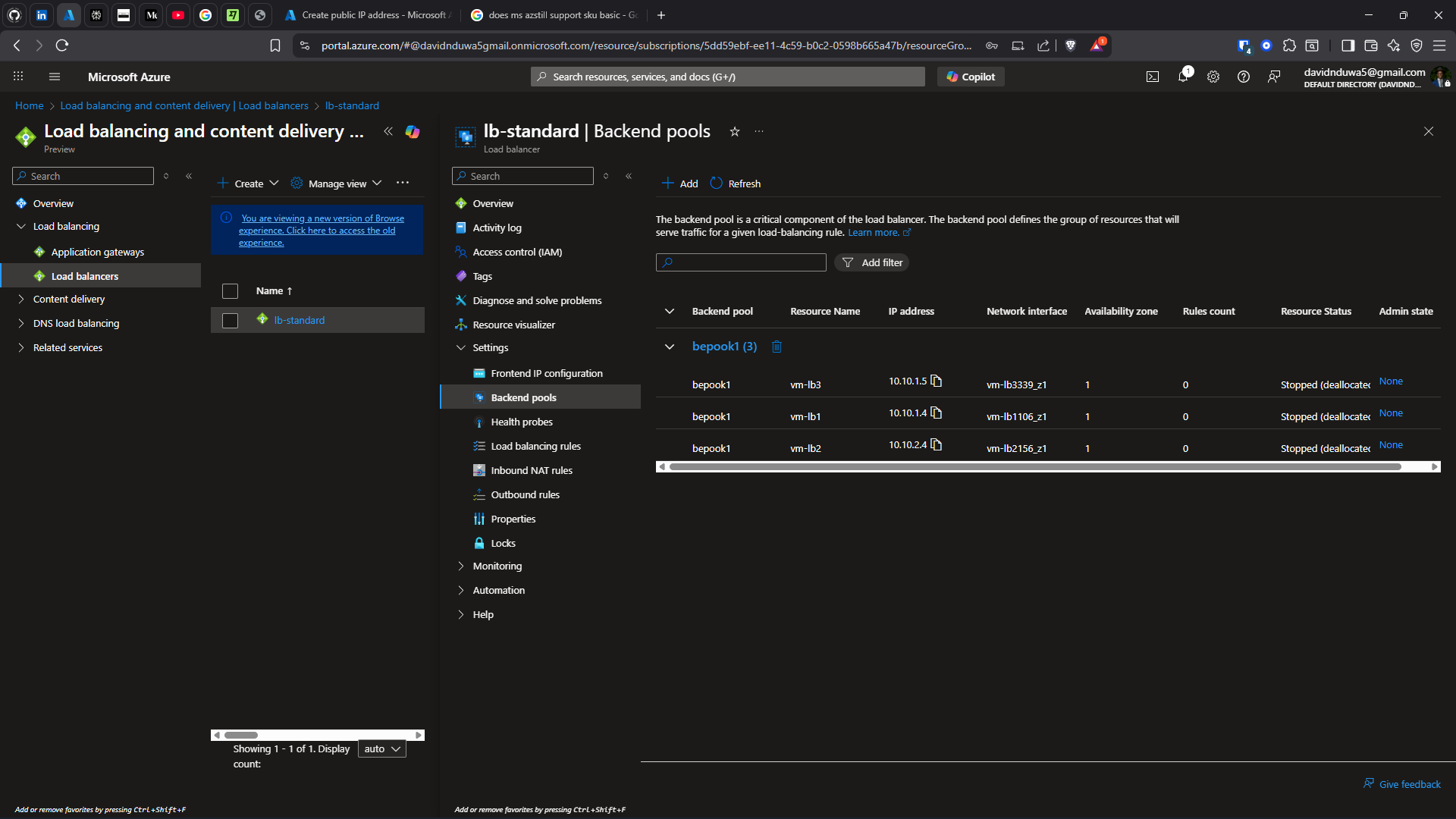
Task: Check the lb-standard row checkbox
Action: pos(230,321)
